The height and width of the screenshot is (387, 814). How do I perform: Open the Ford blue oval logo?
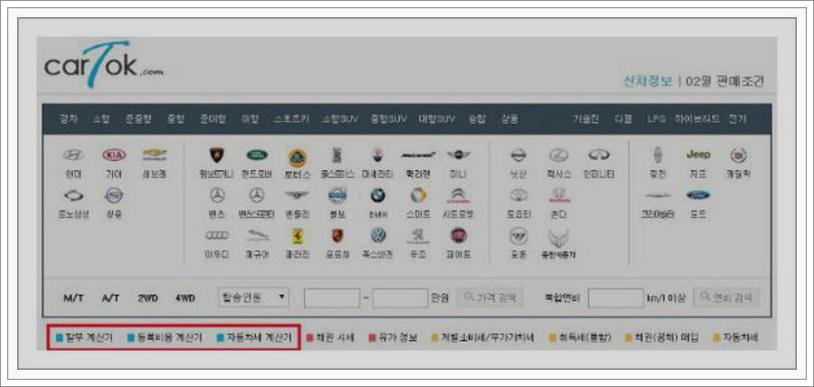coord(698,195)
